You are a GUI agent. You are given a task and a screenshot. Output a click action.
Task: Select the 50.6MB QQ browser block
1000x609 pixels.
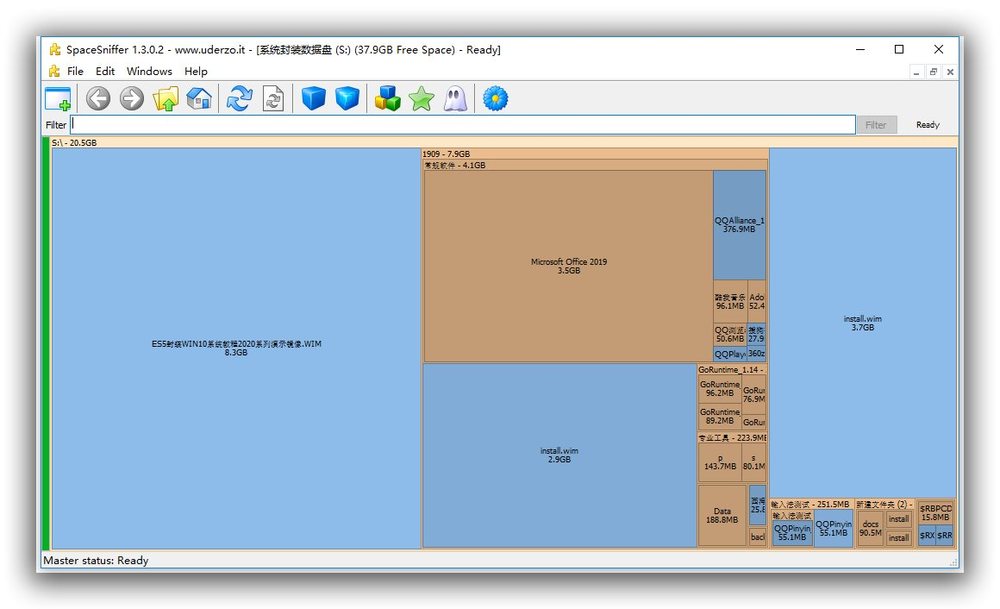(730, 335)
